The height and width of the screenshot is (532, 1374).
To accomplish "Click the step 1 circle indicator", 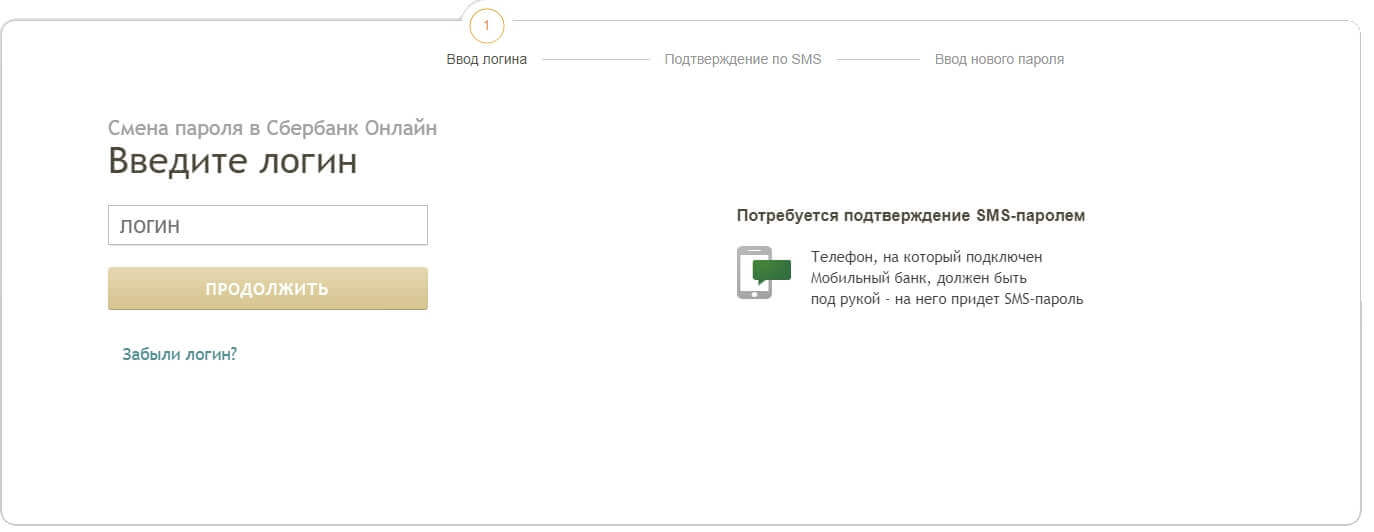I will 486,25.
